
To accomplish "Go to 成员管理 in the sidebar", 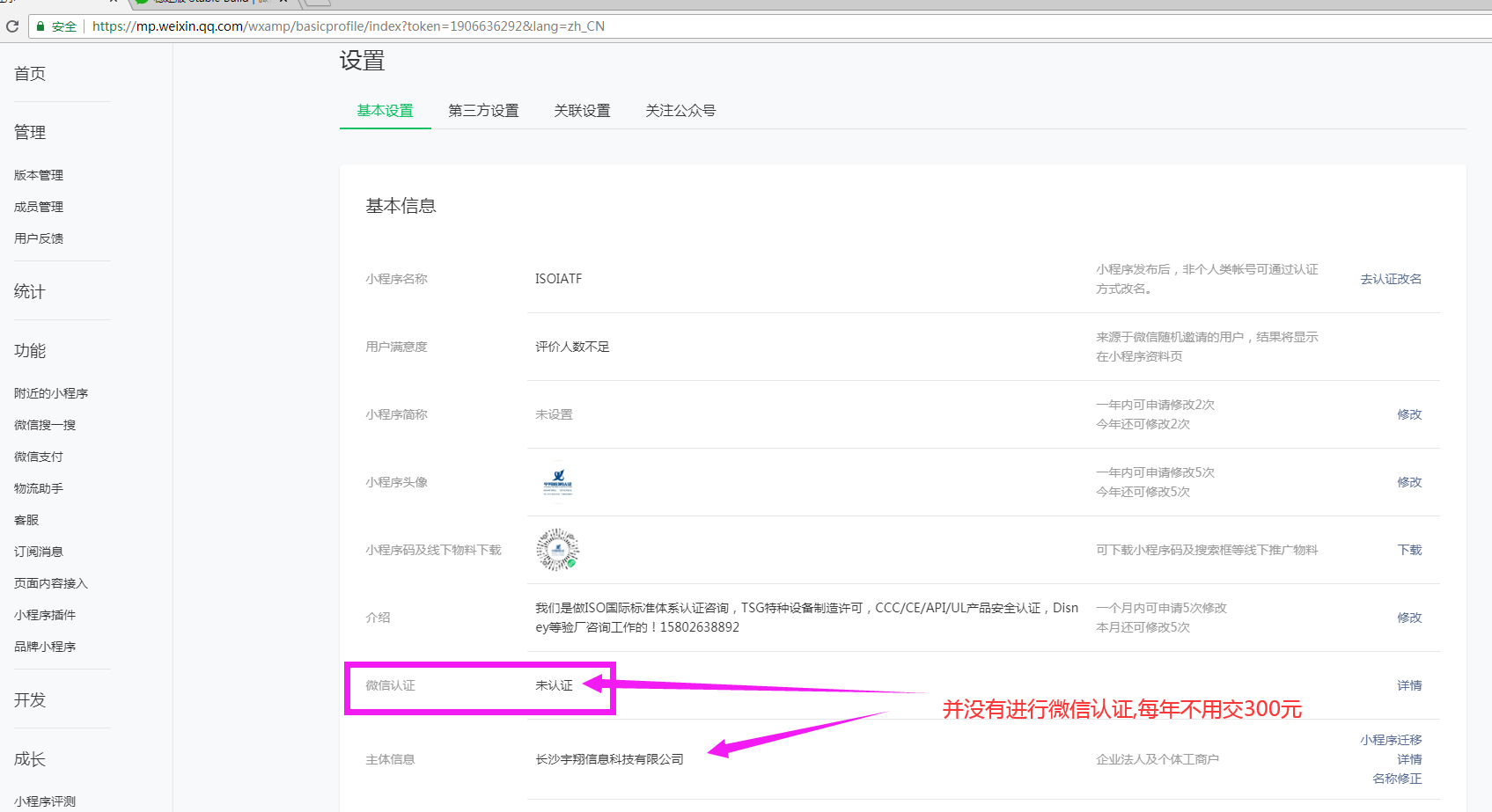I will [x=39, y=207].
